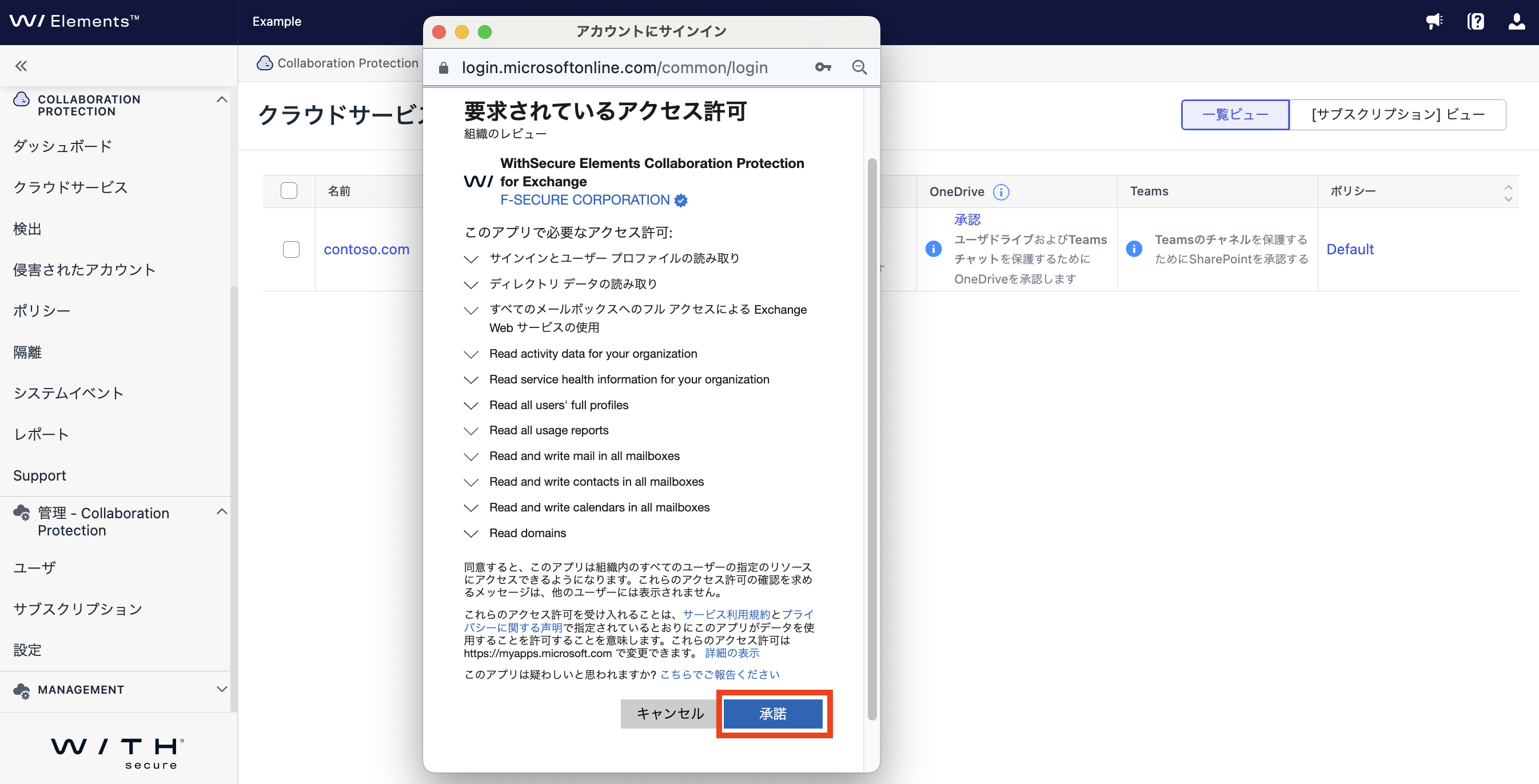
Task: Expand Read all users' full profiles
Action: (472, 406)
